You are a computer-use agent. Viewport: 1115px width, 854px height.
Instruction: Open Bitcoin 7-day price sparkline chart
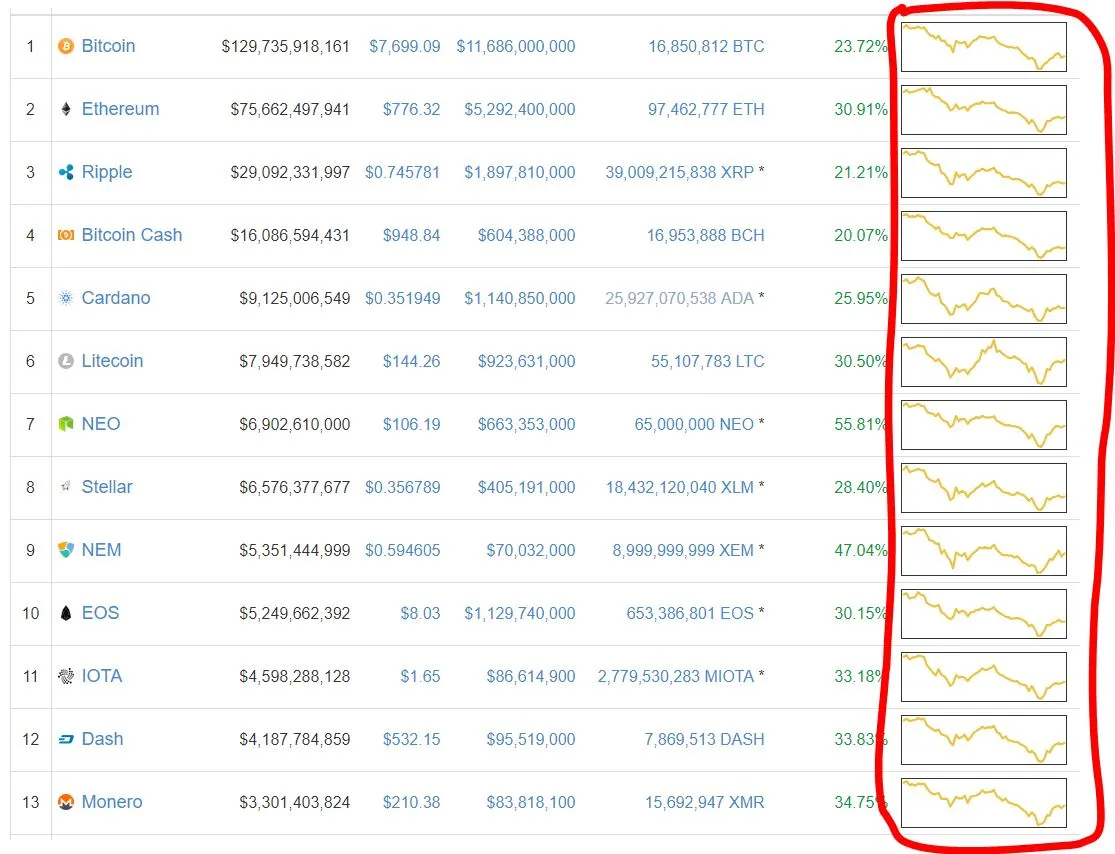(983, 47)
